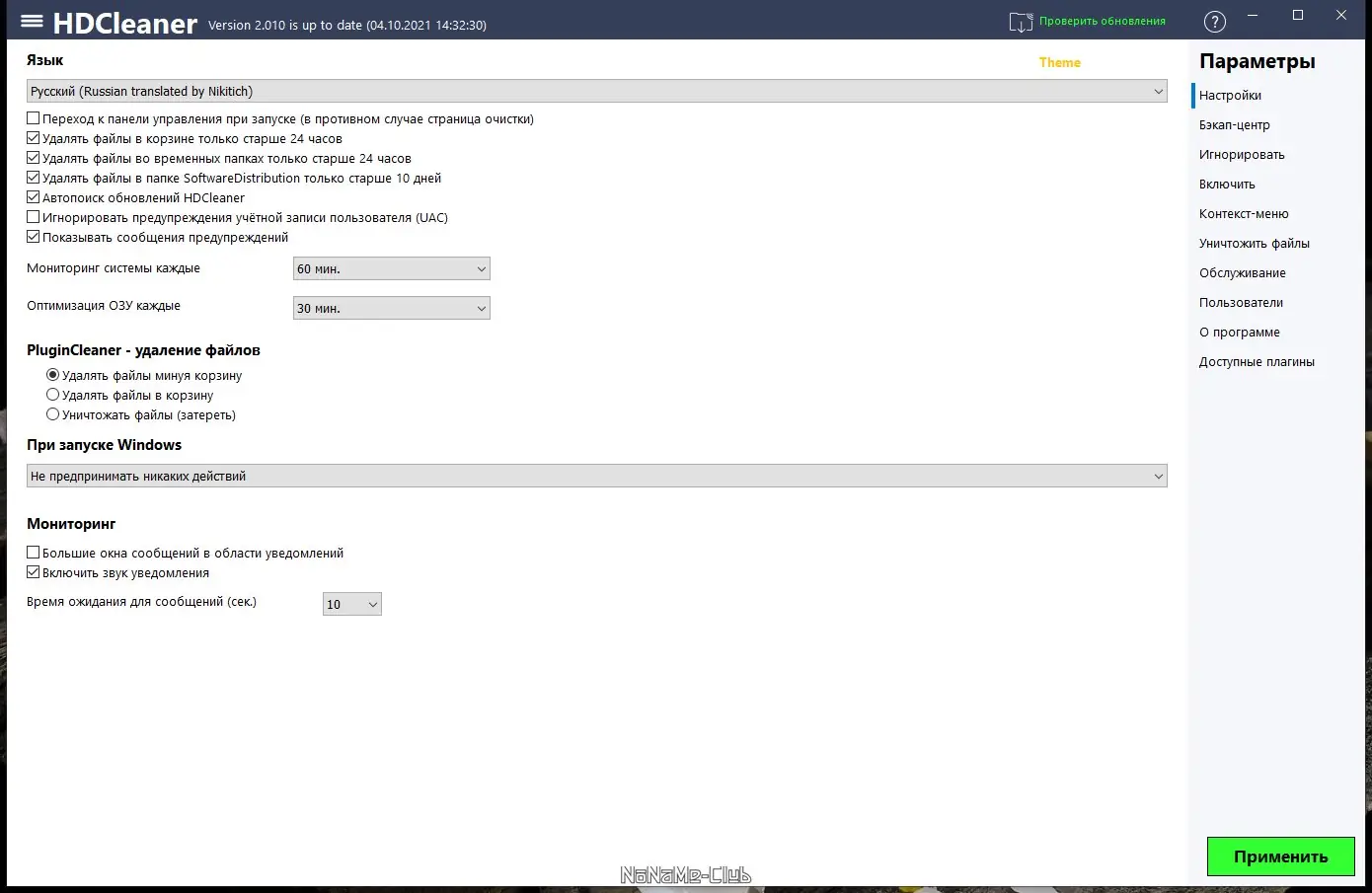Show the О программе page
The image size is (1372, 893).
[1240, 333]
